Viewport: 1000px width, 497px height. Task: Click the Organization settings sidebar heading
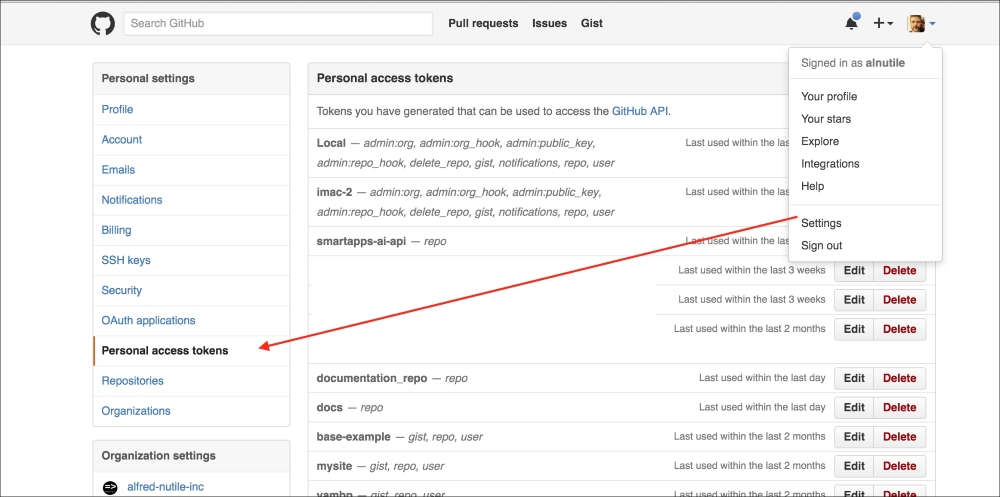158,456
